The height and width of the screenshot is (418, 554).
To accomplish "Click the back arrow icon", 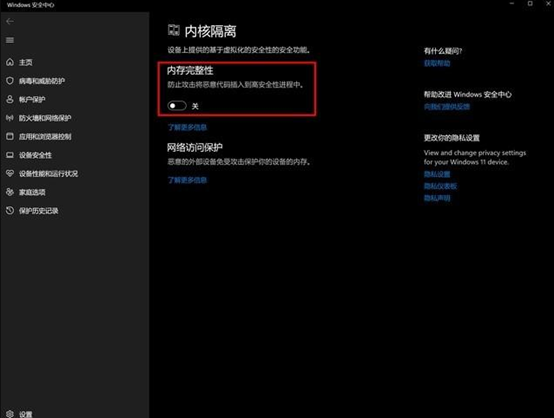I will click(x=10, y=22).
